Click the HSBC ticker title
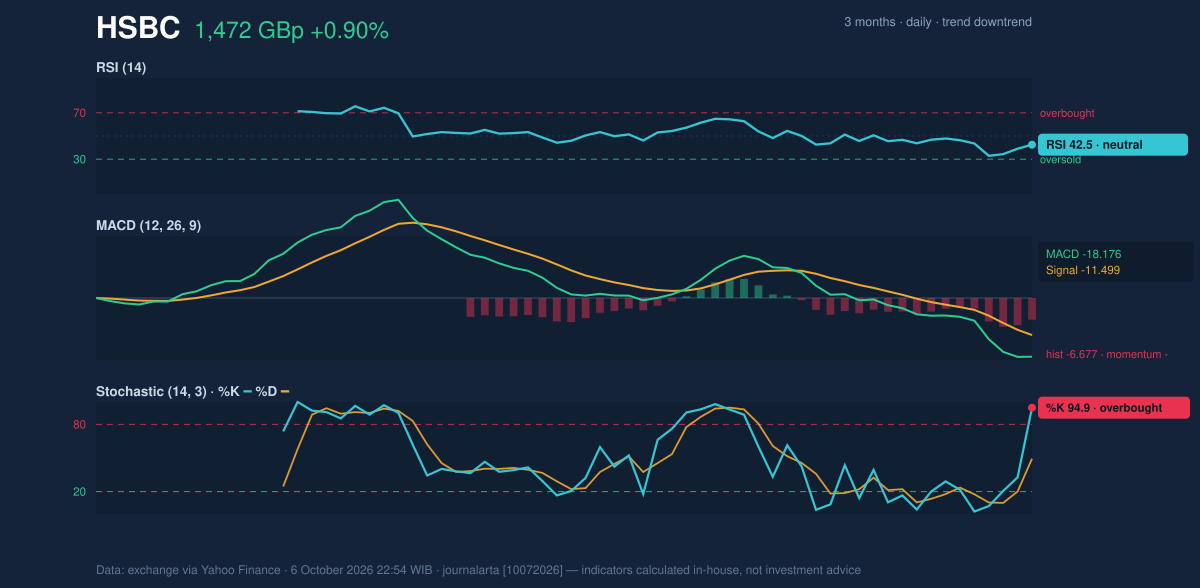1200x588 pixels. pos(138,29)
